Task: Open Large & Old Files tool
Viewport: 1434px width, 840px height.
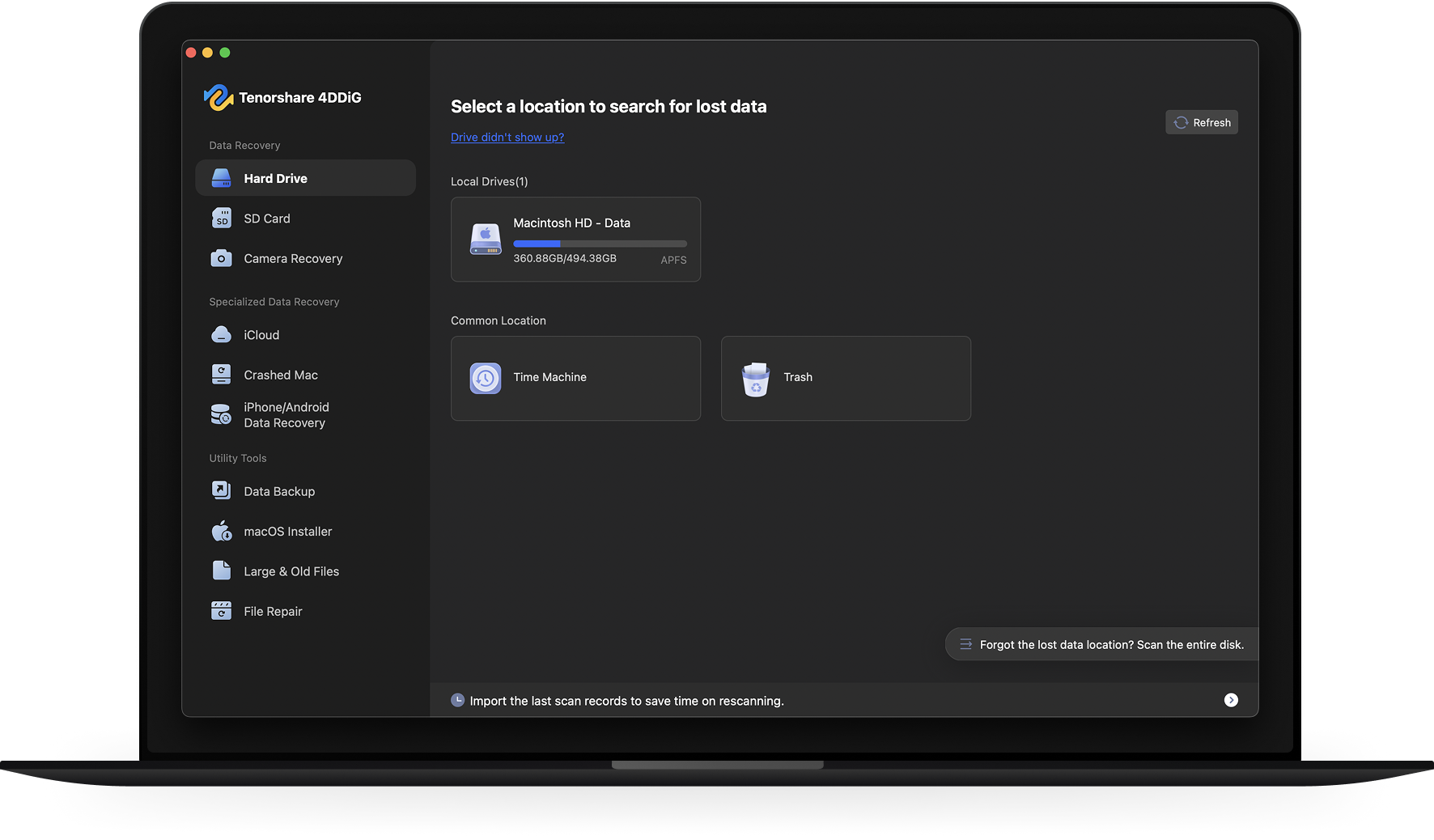Action: pos(306,571)
